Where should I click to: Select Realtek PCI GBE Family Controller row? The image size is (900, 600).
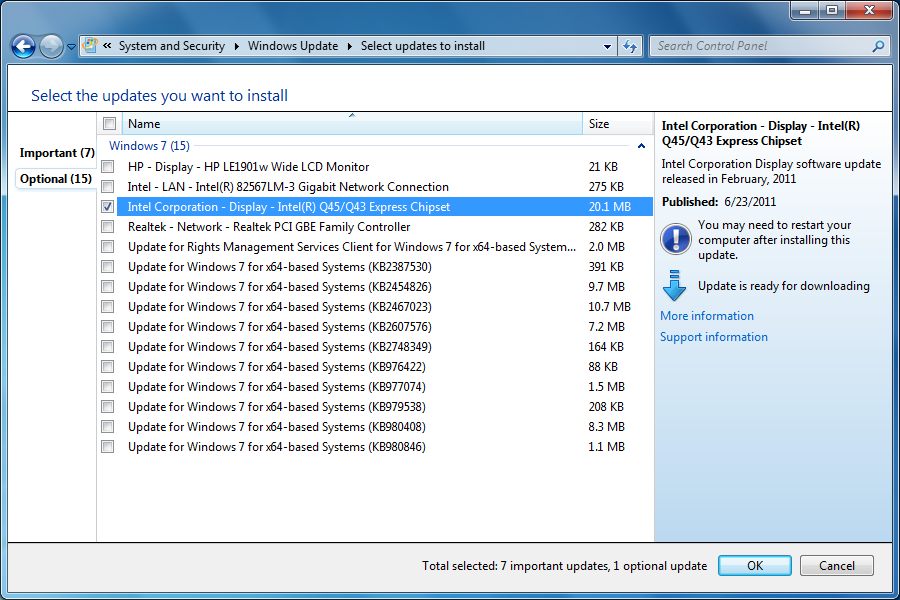click(385, 227)
